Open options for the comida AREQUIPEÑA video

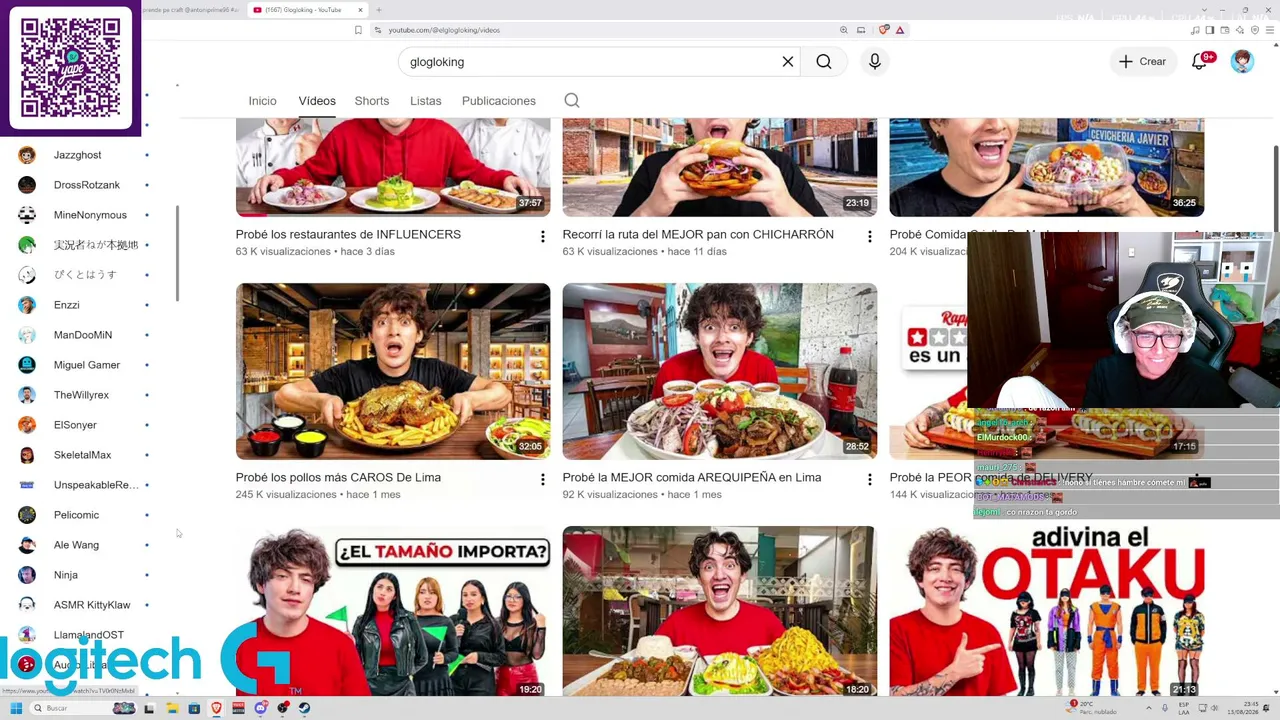[870, 480]
